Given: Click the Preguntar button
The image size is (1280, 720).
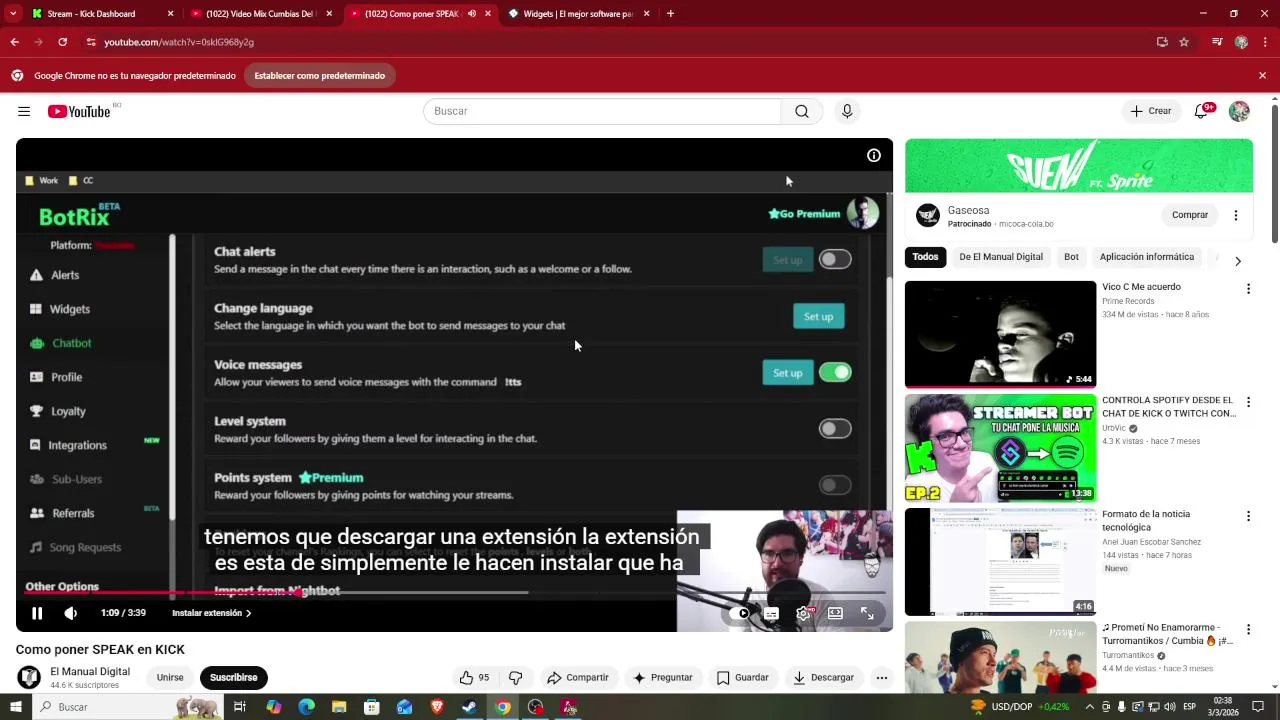Looking at the screenshot, I should 662,677.
